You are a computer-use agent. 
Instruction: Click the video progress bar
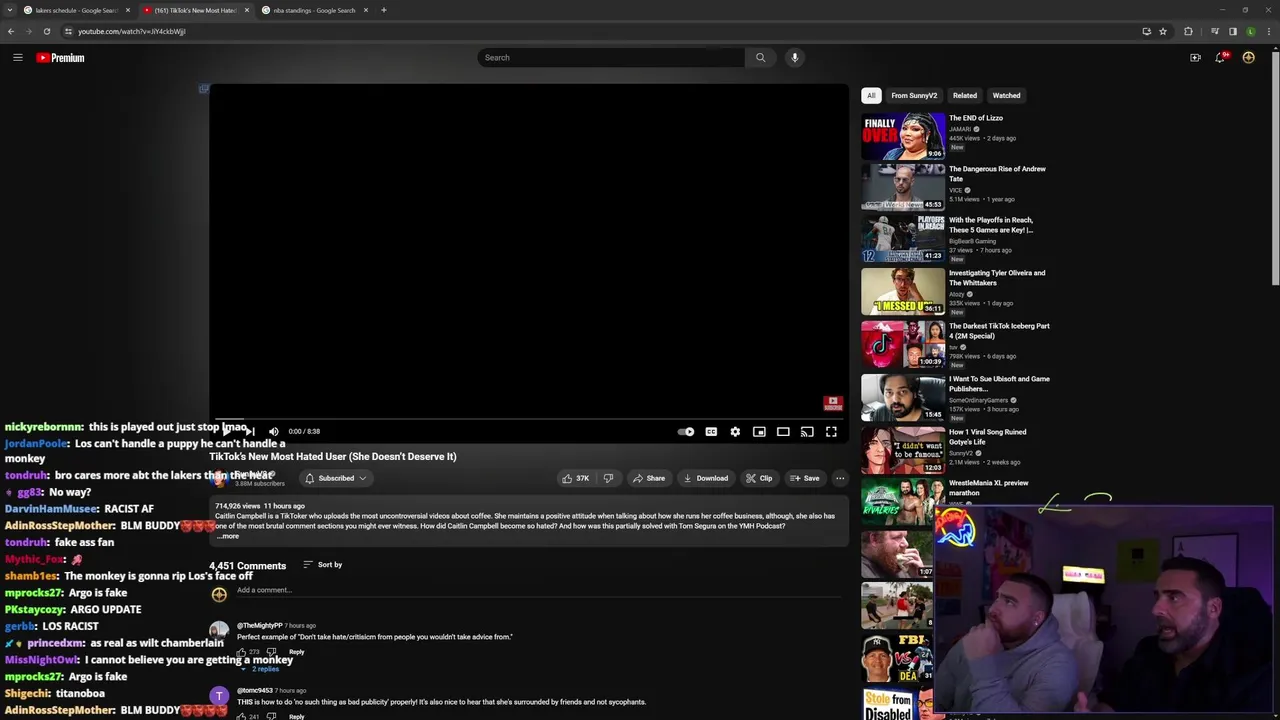(529, 420)
